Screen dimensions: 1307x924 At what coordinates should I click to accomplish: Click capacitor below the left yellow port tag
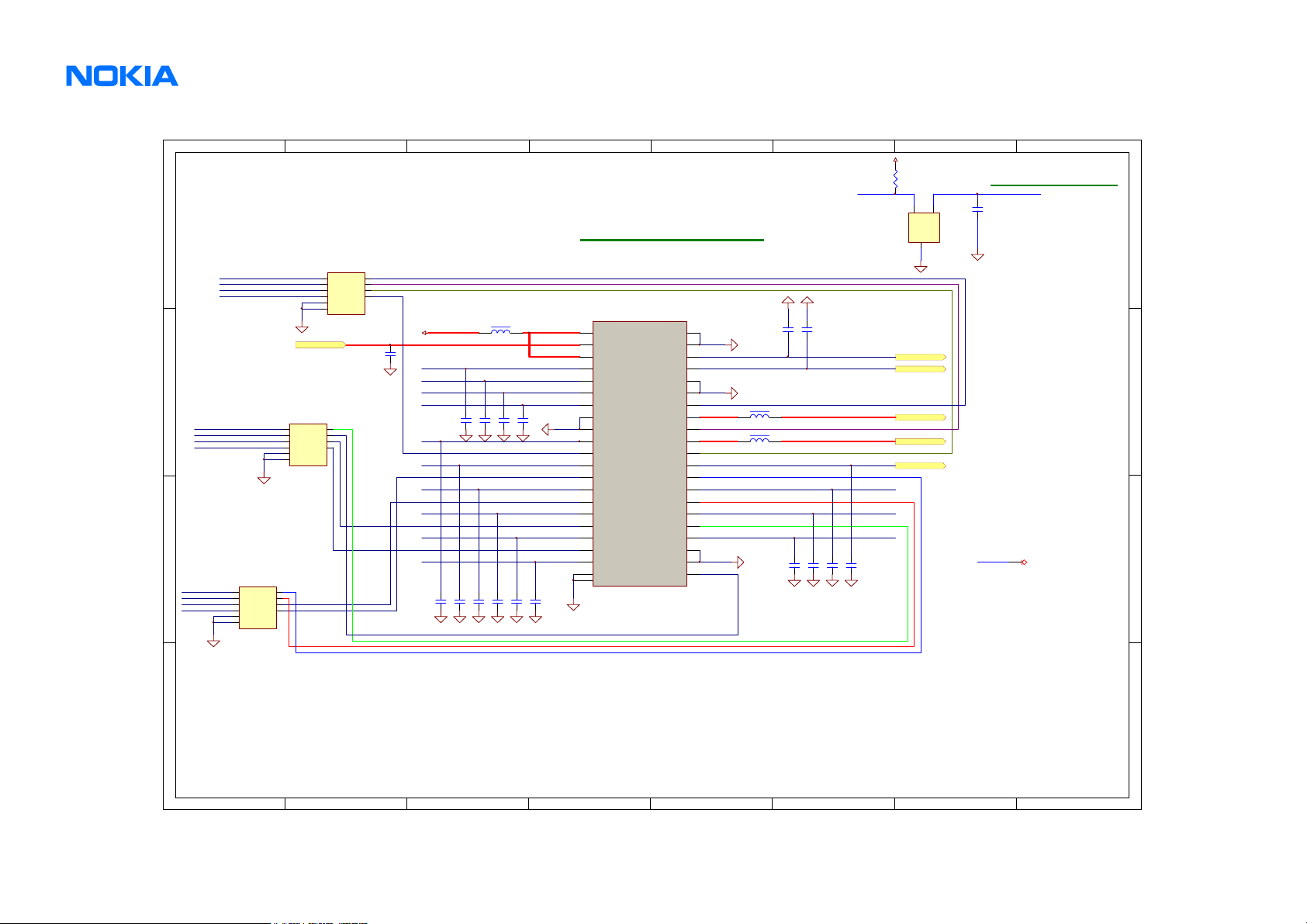click(390, 355)
